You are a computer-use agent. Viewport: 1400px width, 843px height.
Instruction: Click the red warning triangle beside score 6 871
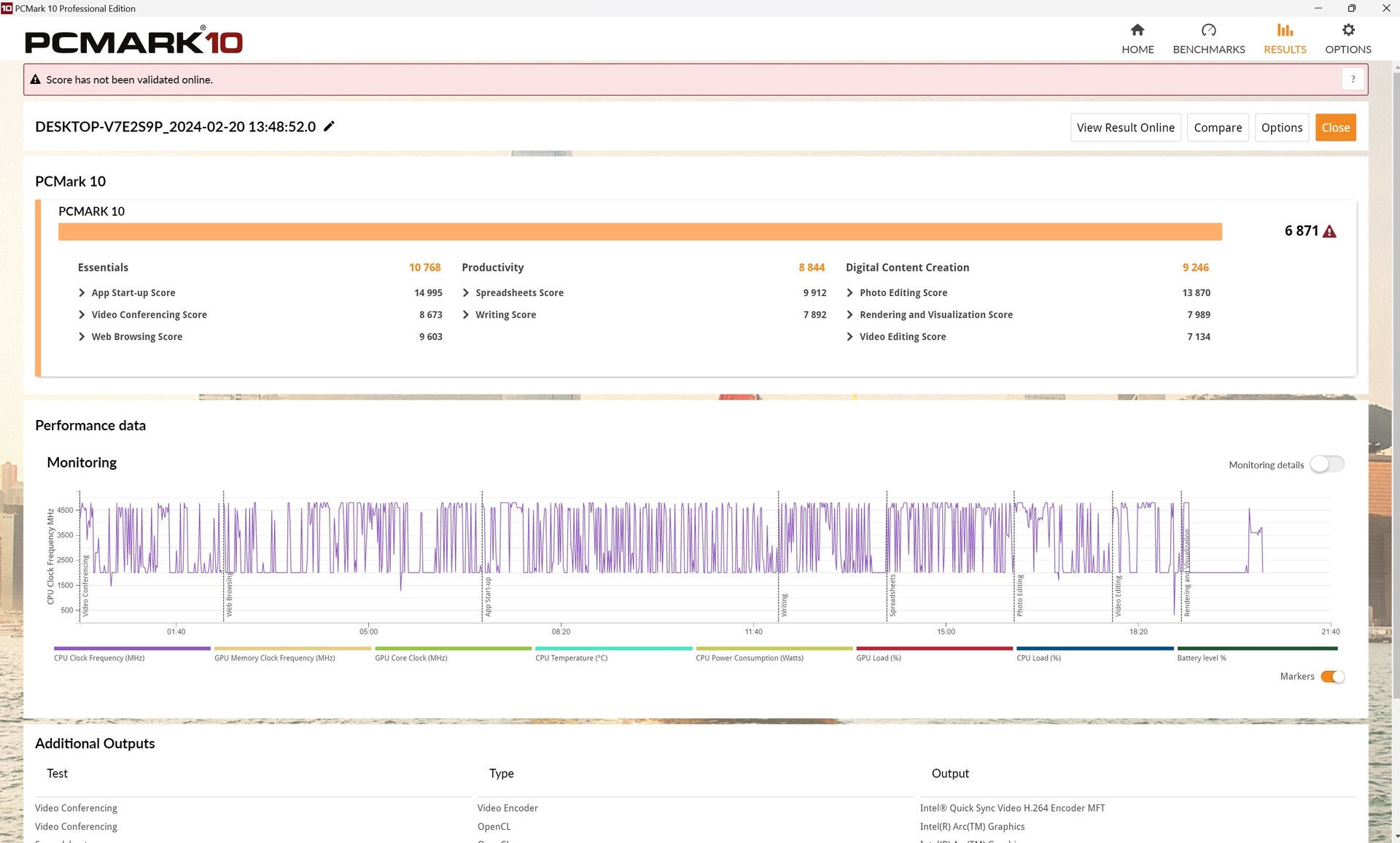(1329, 232)
